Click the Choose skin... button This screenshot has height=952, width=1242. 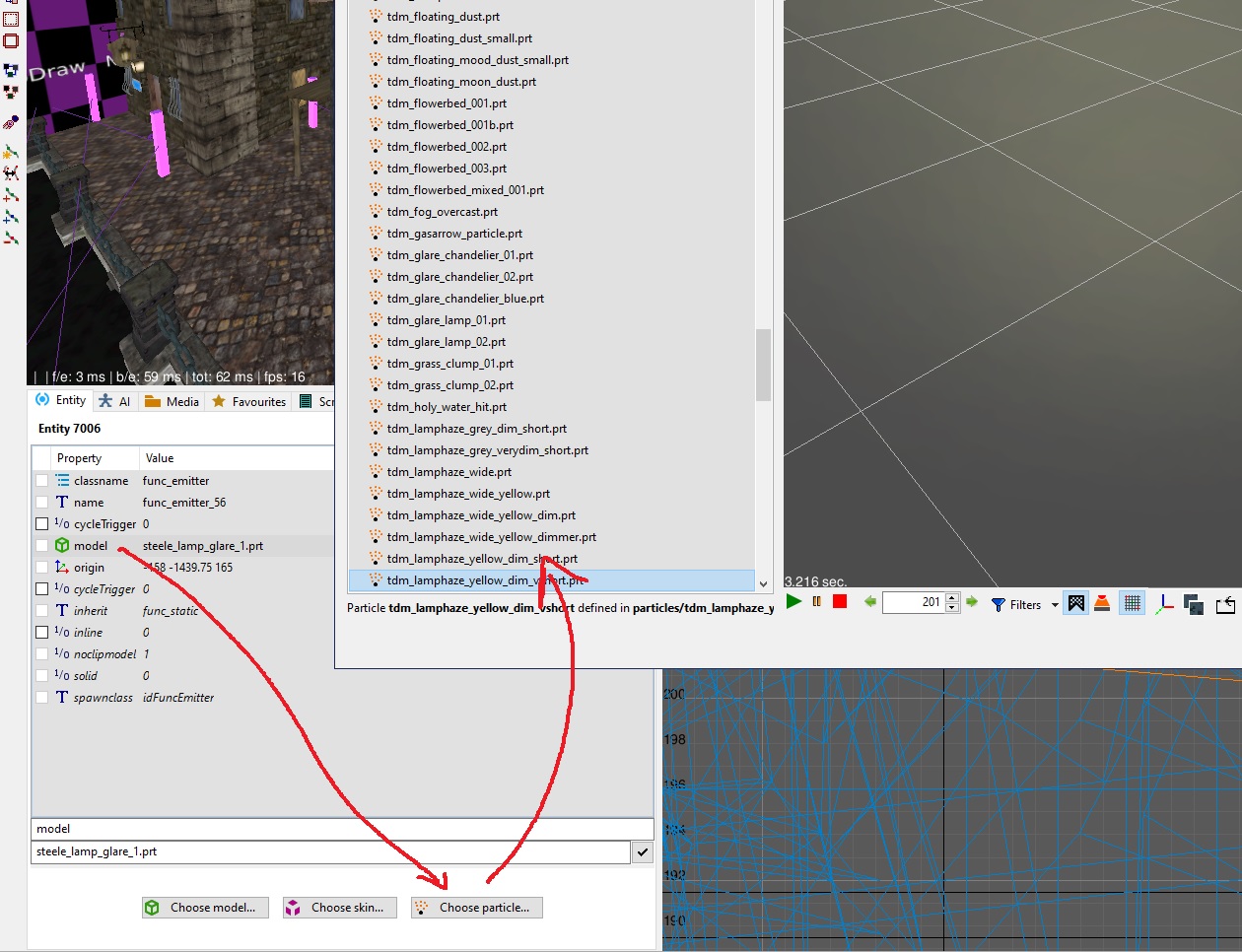pos(339,908)
